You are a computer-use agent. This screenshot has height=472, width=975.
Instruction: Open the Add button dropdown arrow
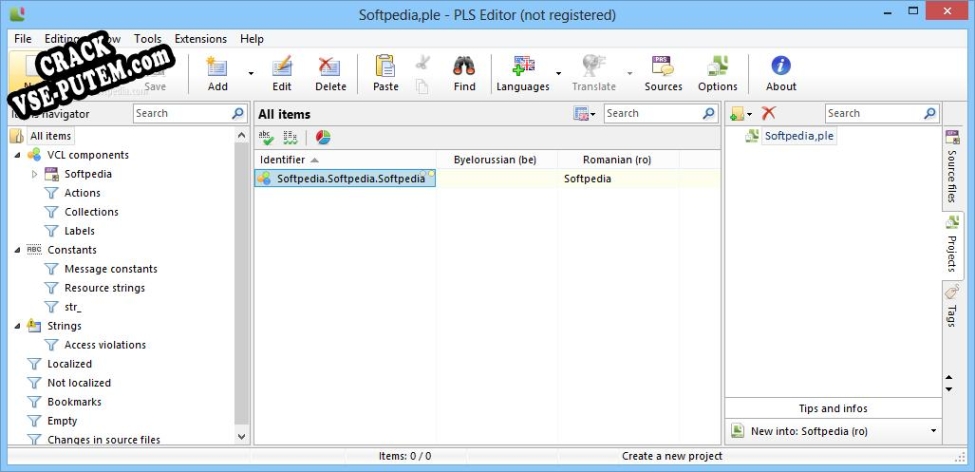[251, 73]
